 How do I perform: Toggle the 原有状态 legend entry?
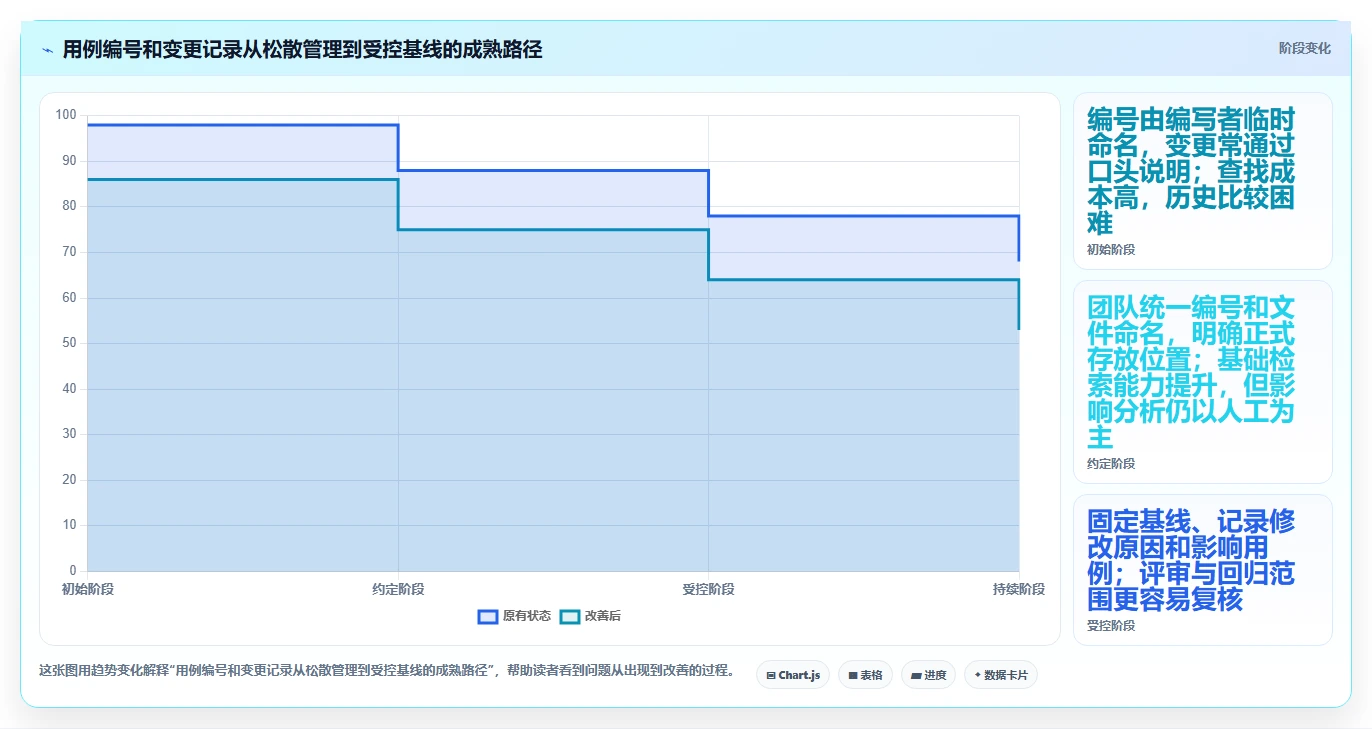click(514, 616)
